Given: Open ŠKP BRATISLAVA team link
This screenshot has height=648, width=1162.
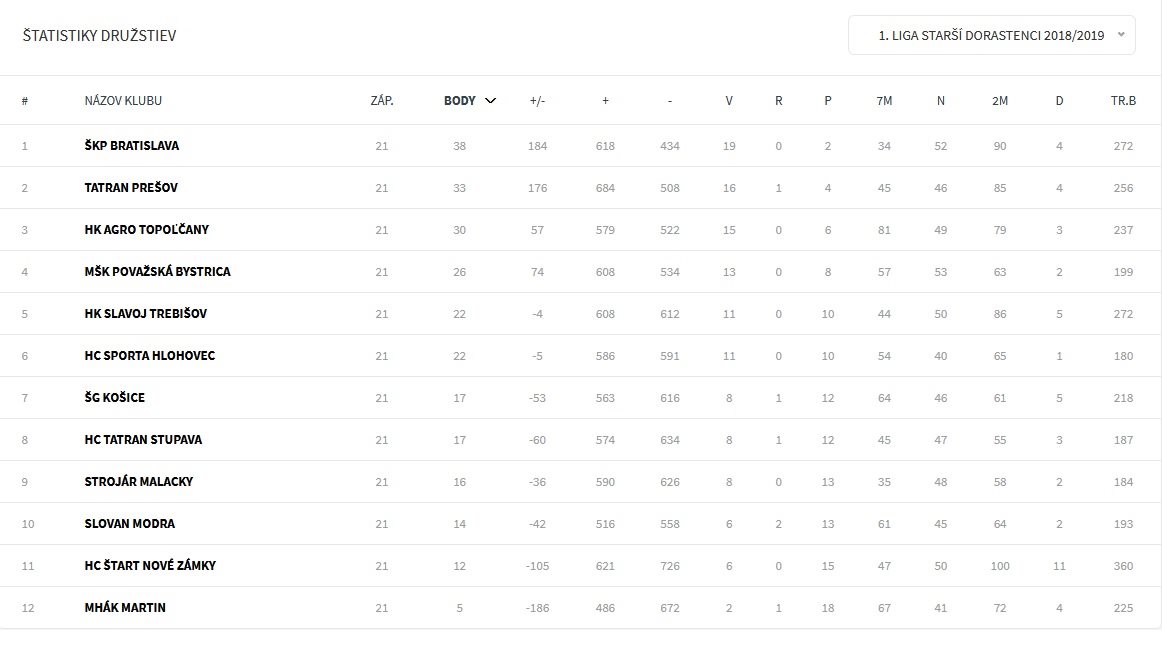Looking at the screenshot, I should click(x=132, y=146).
